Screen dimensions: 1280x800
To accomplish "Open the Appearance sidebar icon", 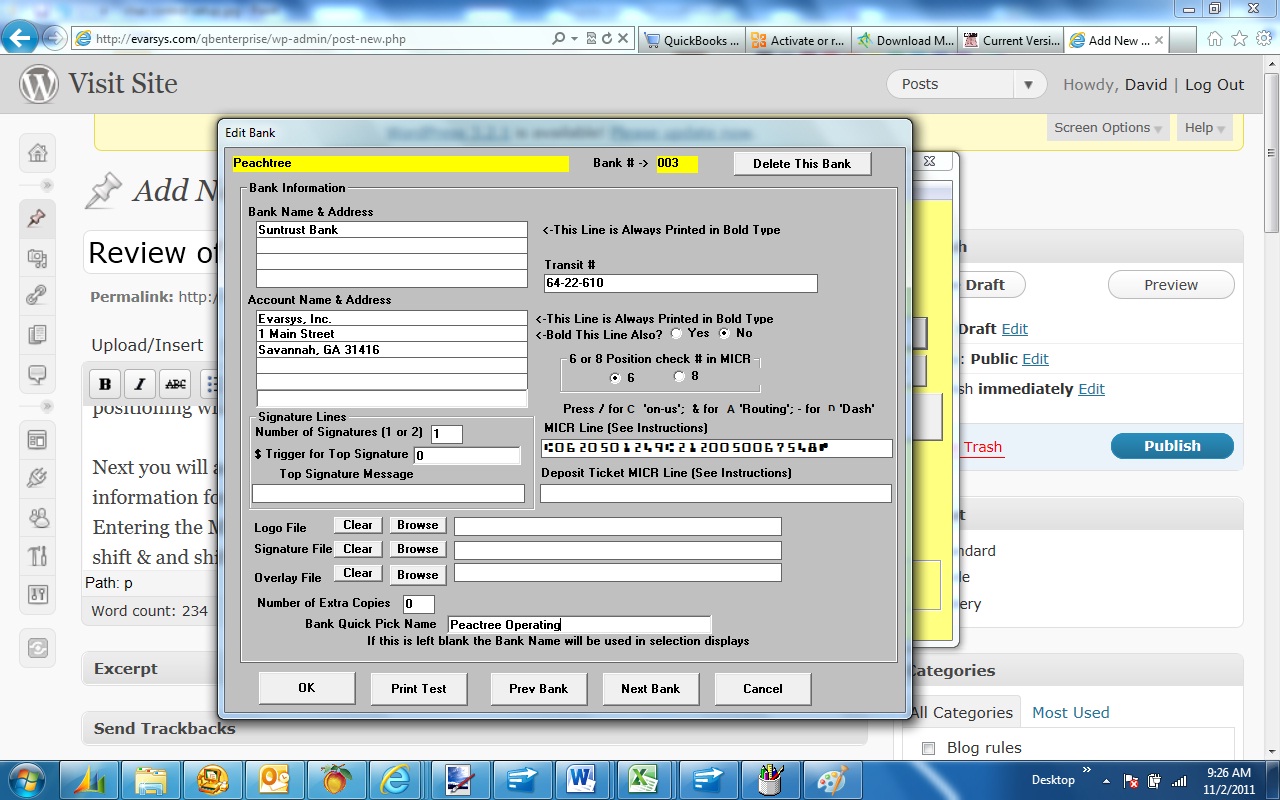I will click(x=38, y=440).
